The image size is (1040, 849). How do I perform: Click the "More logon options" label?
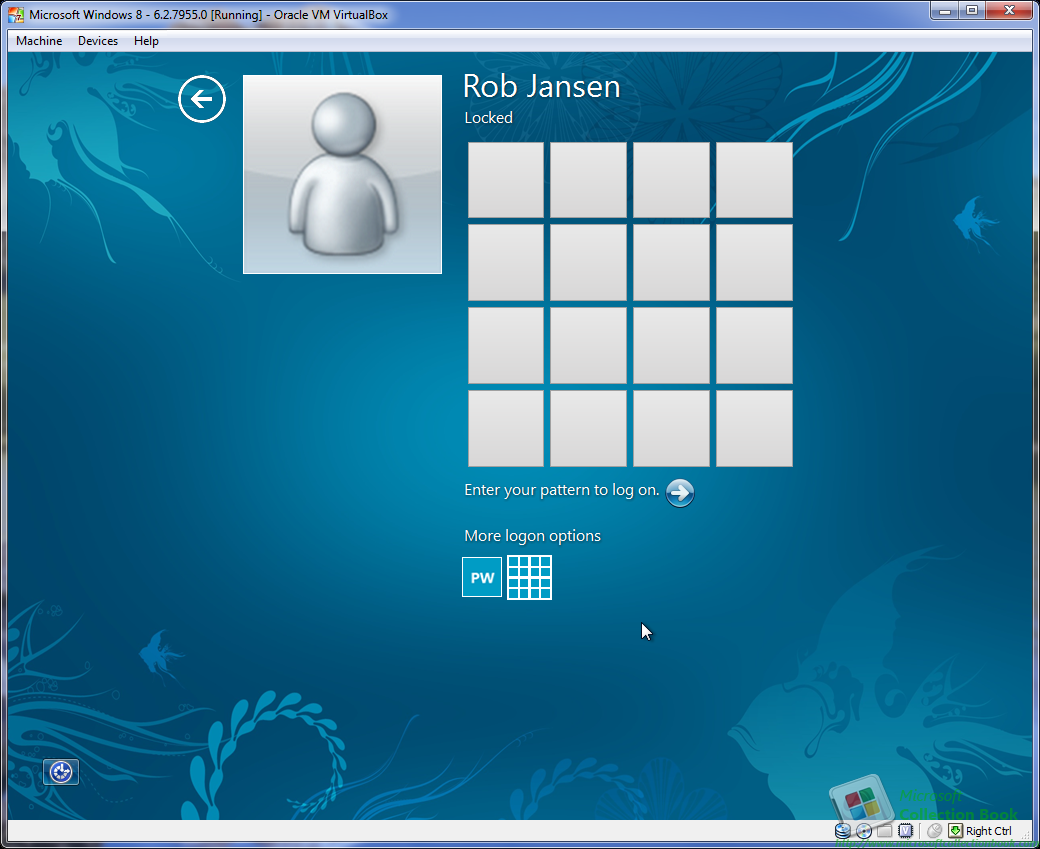coord(533,536)
